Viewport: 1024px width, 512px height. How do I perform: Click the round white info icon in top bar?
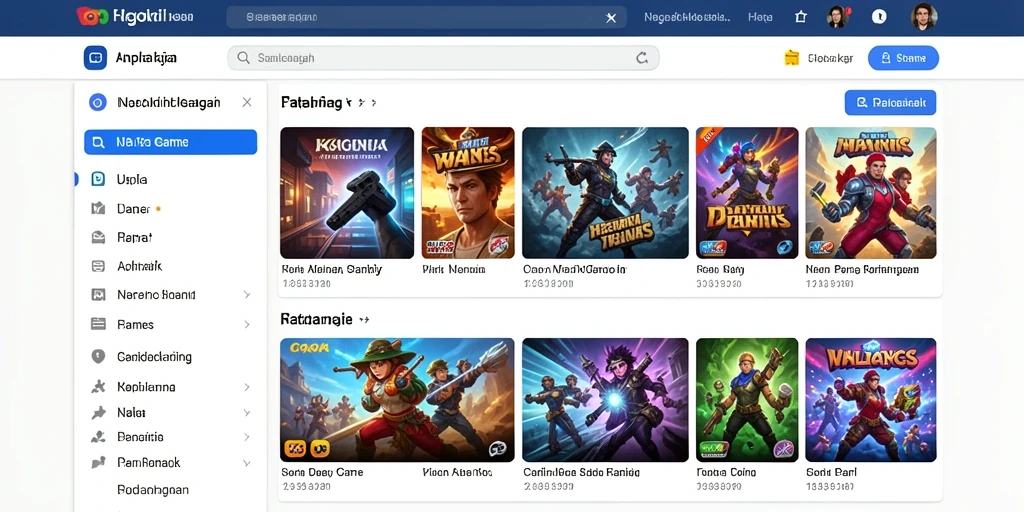coord(879,17)
